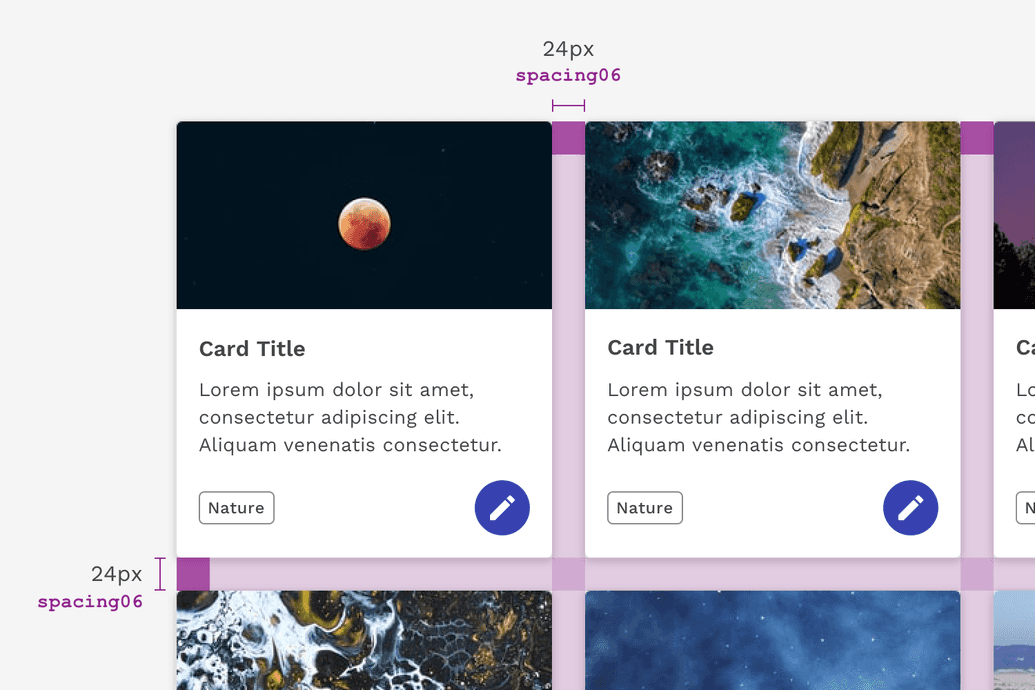Click the vertical measurement bracket left of the cards
Viewport: 1035px width, 690px height.
[x=160, y=574]
